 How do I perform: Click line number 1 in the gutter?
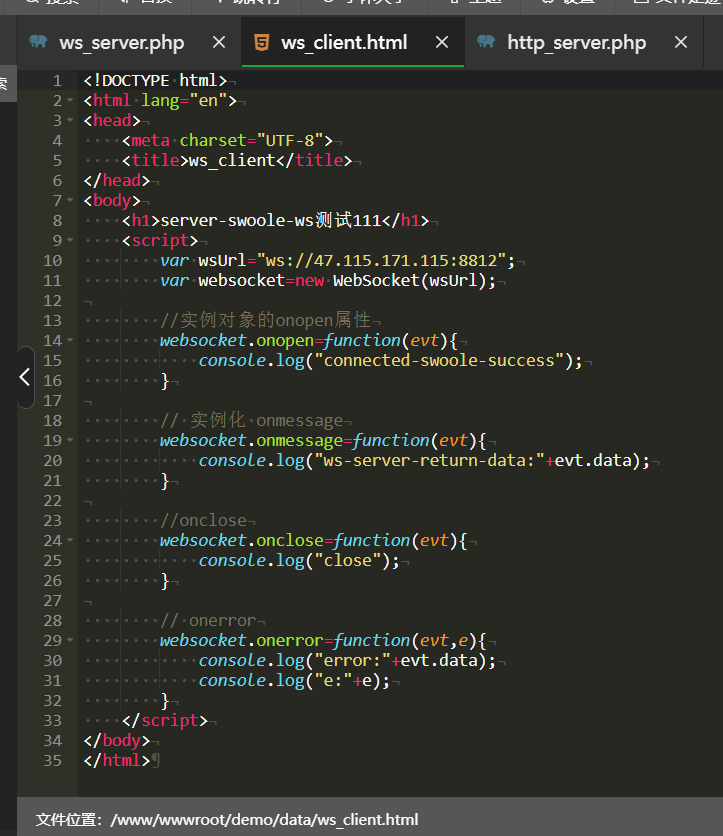pos(57,81)
